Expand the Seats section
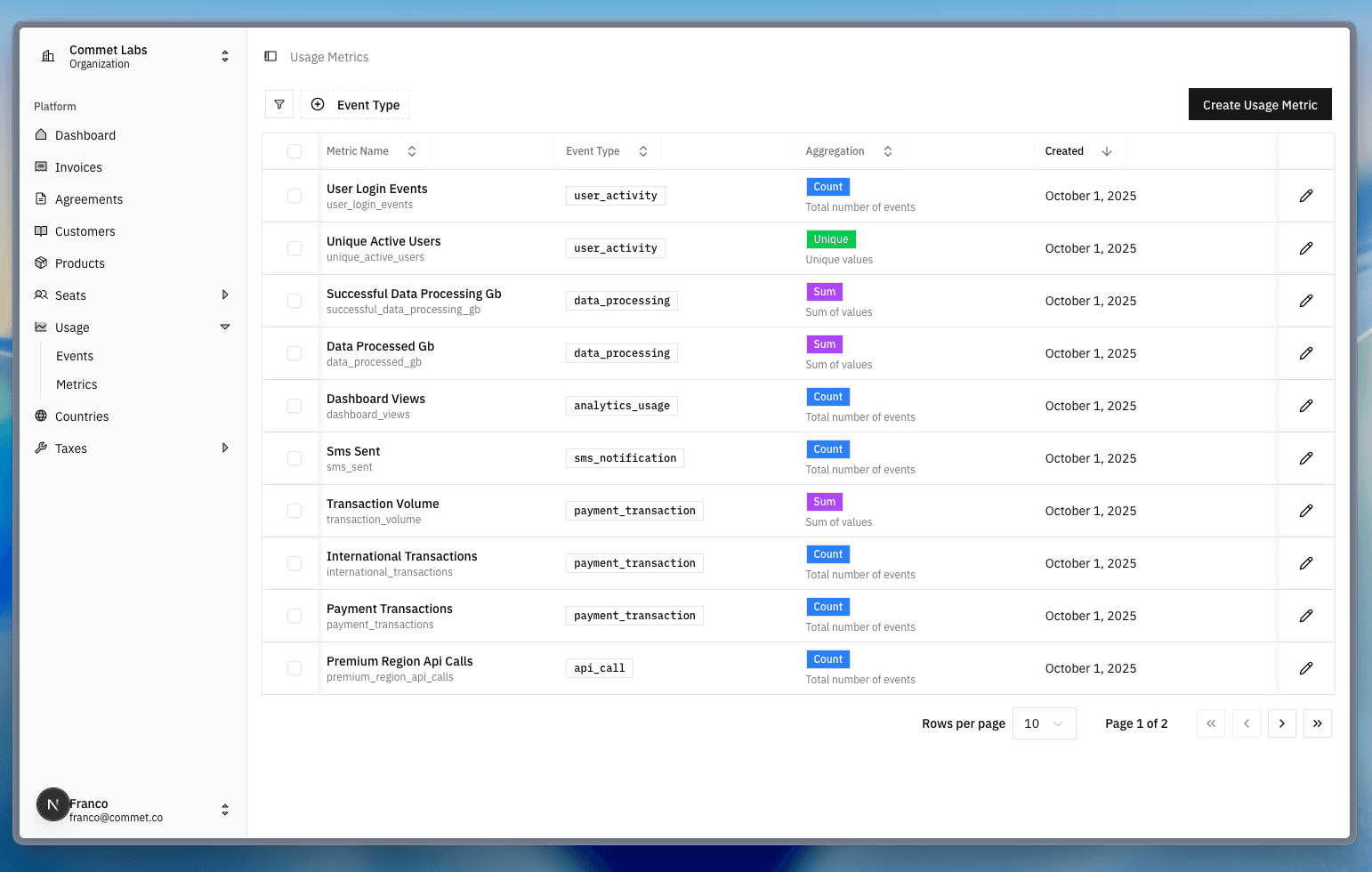The image size is (1372, 872). coord(225,295)
